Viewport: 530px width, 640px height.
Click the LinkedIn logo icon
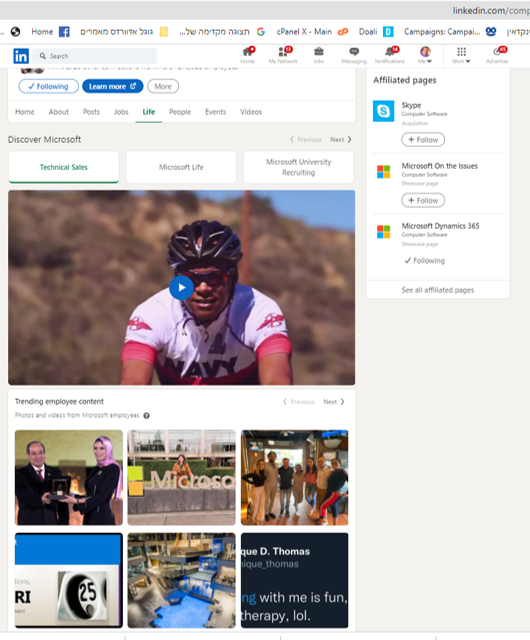[21, 56]
